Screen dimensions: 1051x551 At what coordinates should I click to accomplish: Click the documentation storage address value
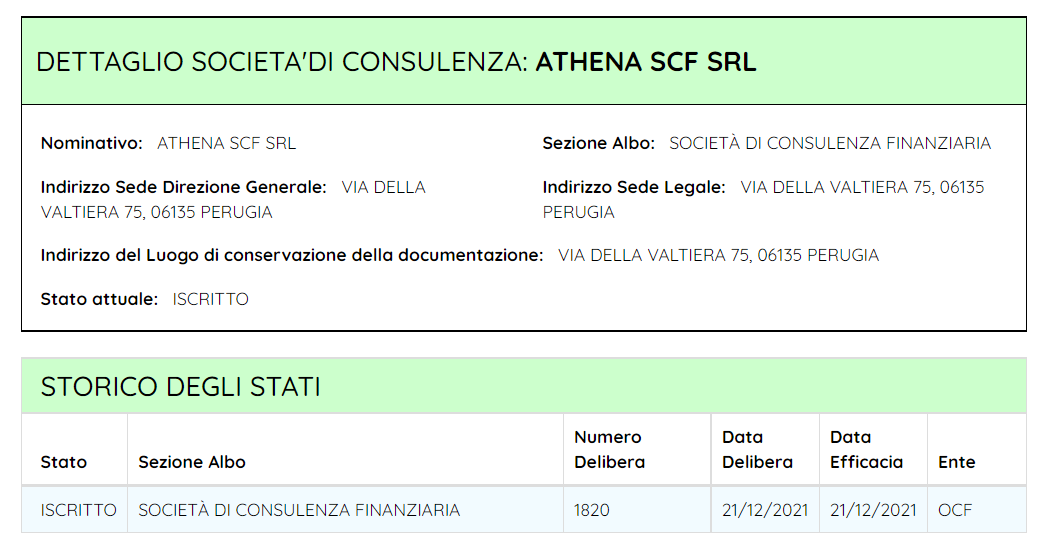718,255
